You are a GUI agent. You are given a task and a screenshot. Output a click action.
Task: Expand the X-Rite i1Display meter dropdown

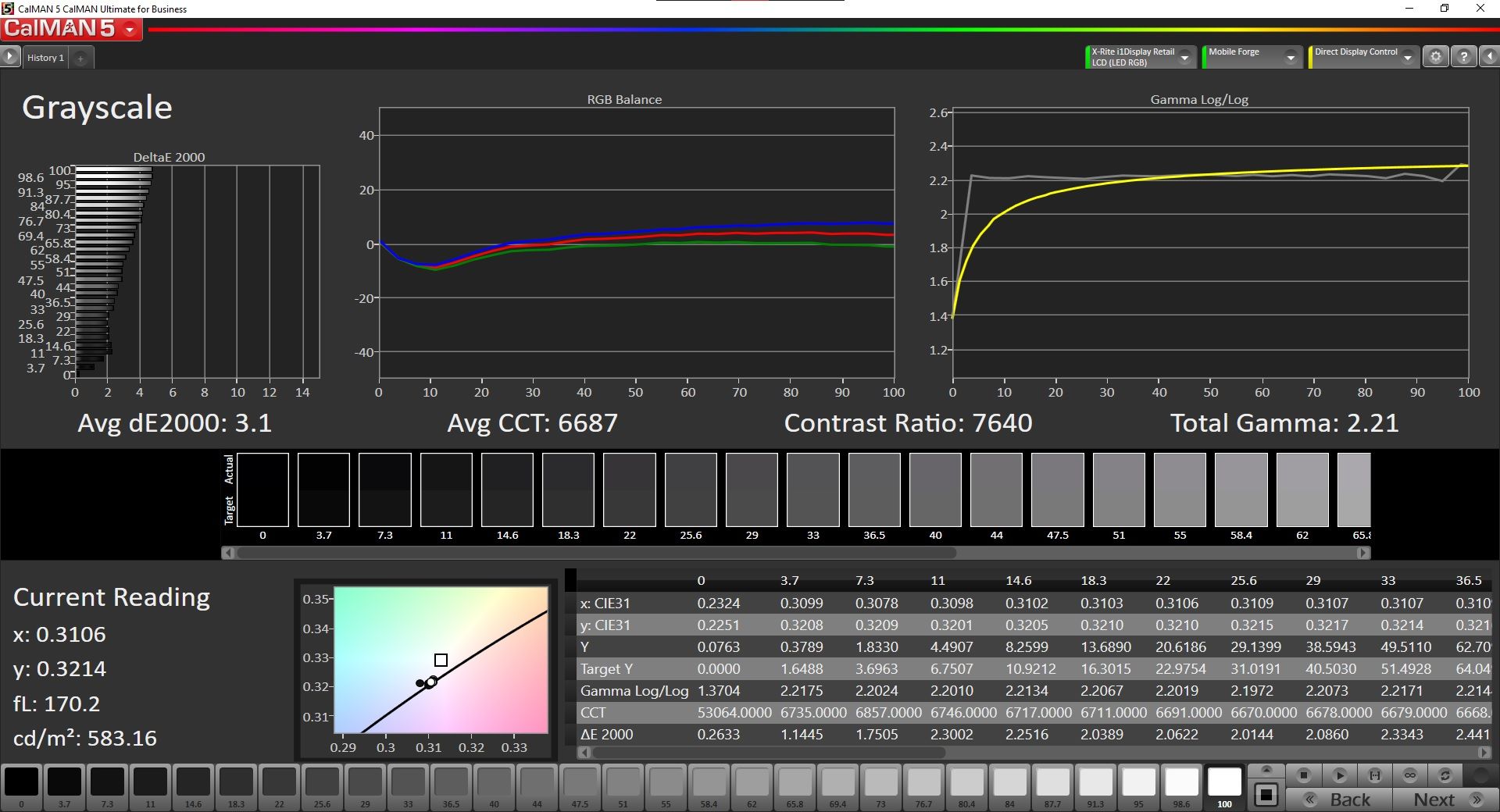[1184, 57]
